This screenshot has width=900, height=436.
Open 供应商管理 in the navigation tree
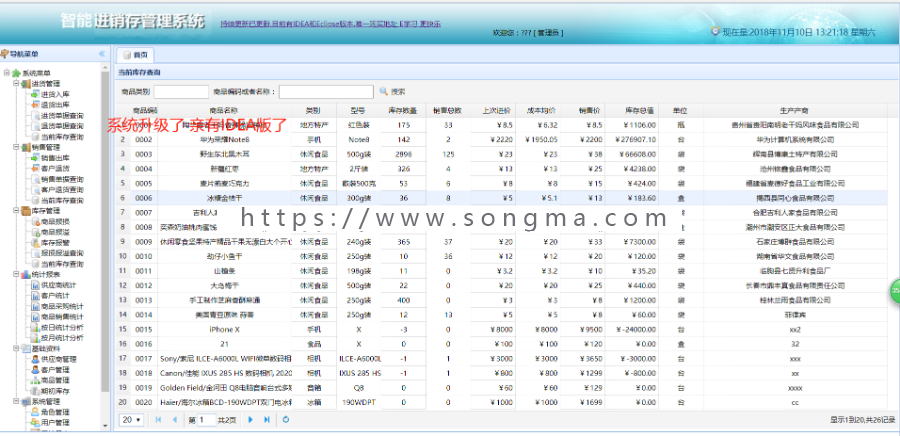[59, 359]
